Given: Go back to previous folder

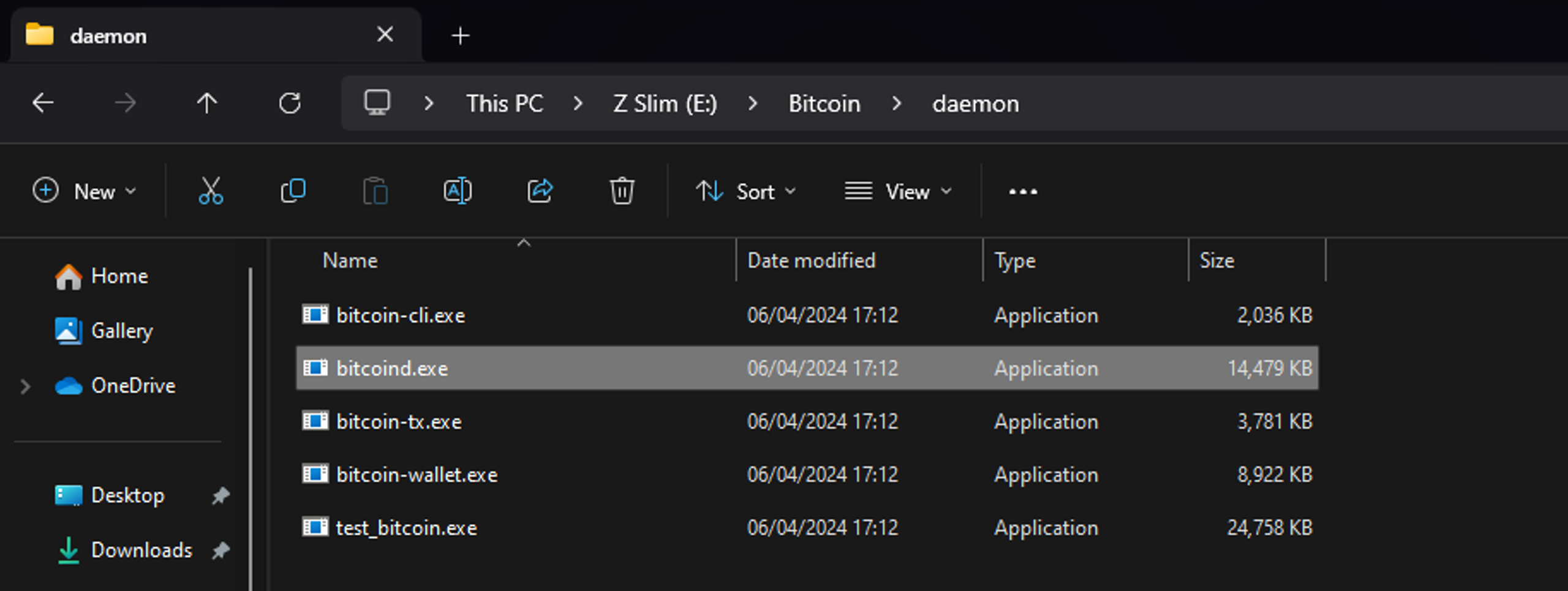Looking at the screenshot, I should coord(43,103).
